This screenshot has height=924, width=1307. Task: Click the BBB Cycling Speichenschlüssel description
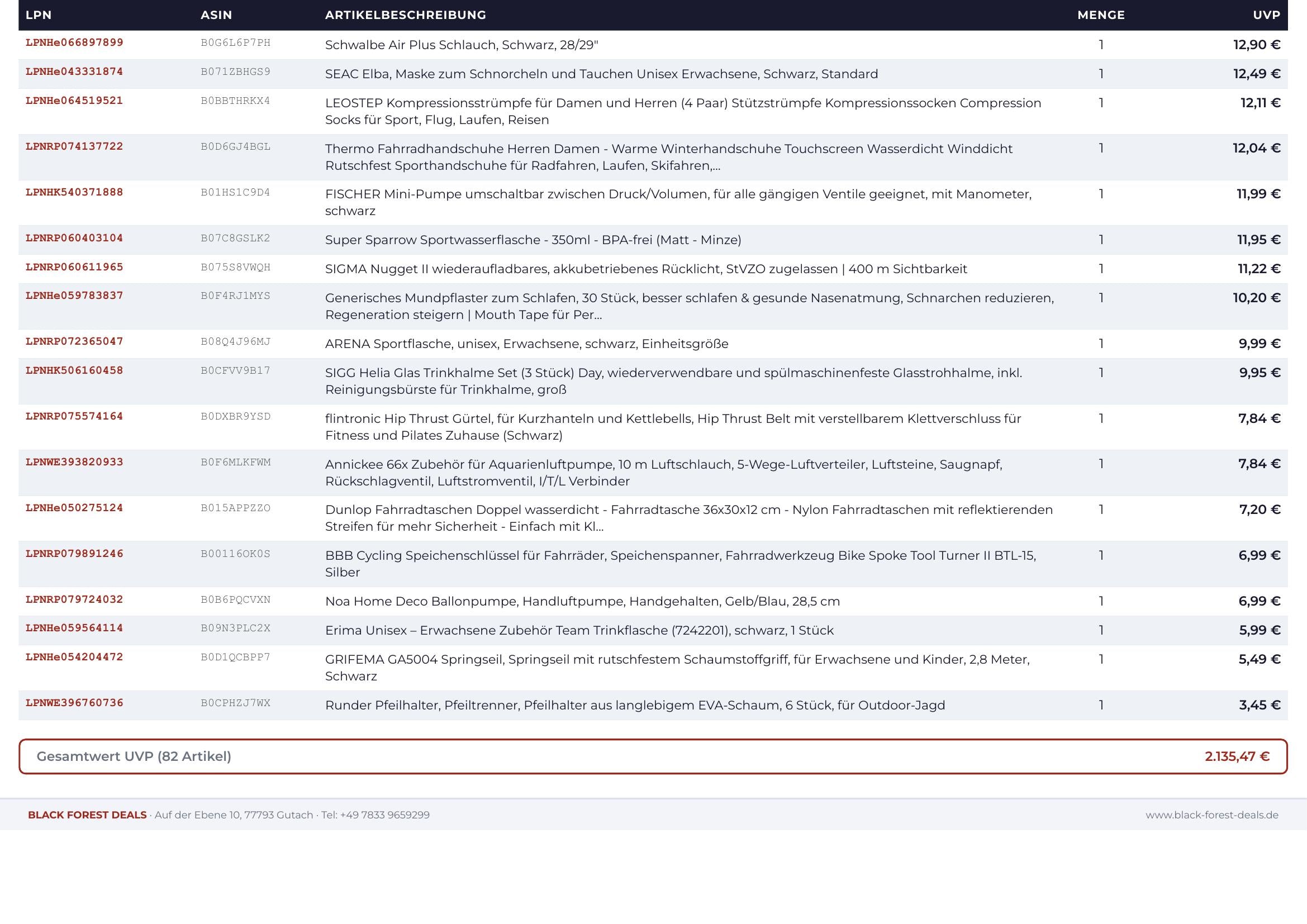coord(680,564)
